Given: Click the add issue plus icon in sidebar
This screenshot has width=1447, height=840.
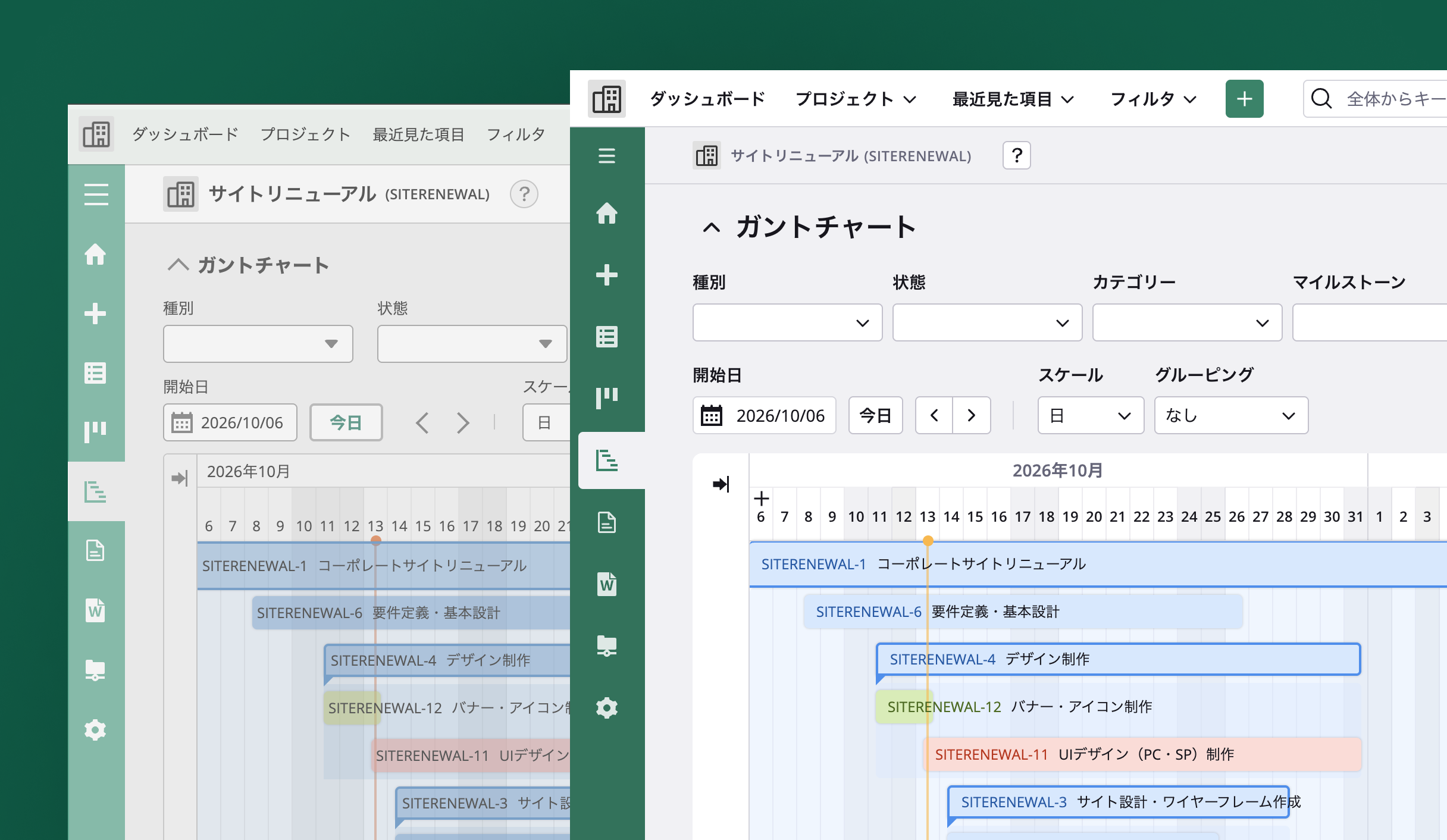Looking at the screenshot, I should pyautogui.click(x=607, y=275).
